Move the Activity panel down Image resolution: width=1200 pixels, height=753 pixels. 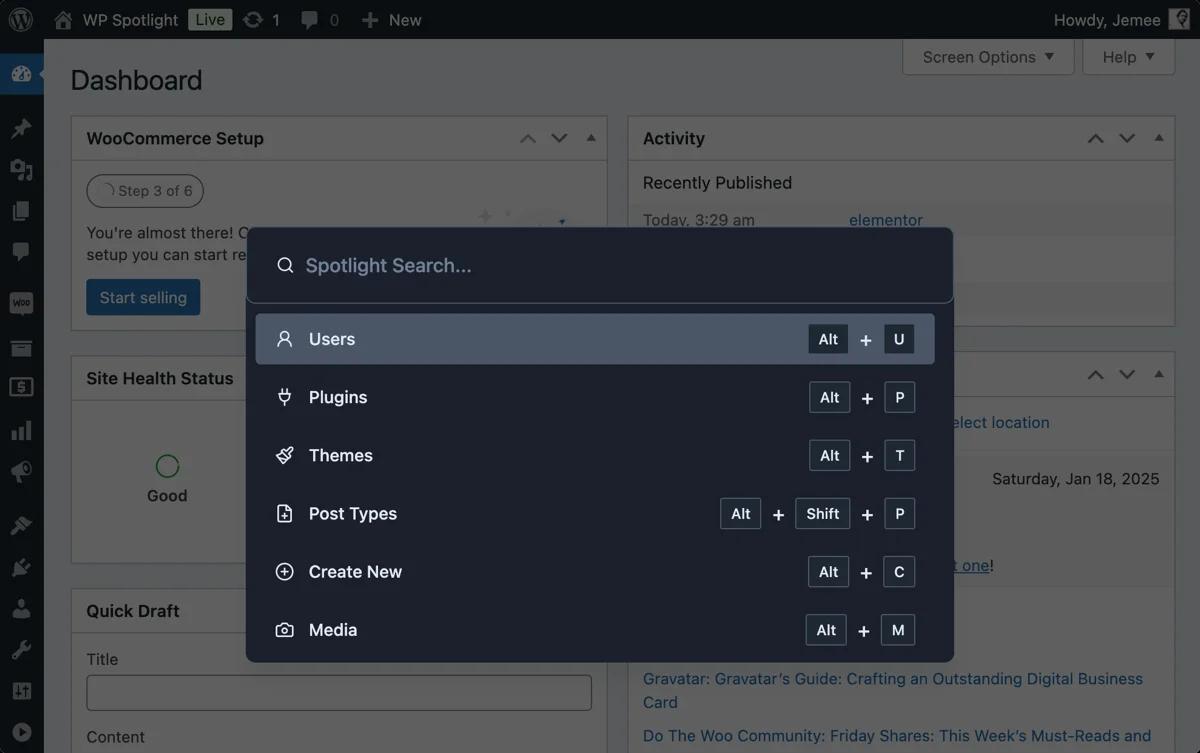1127,138
